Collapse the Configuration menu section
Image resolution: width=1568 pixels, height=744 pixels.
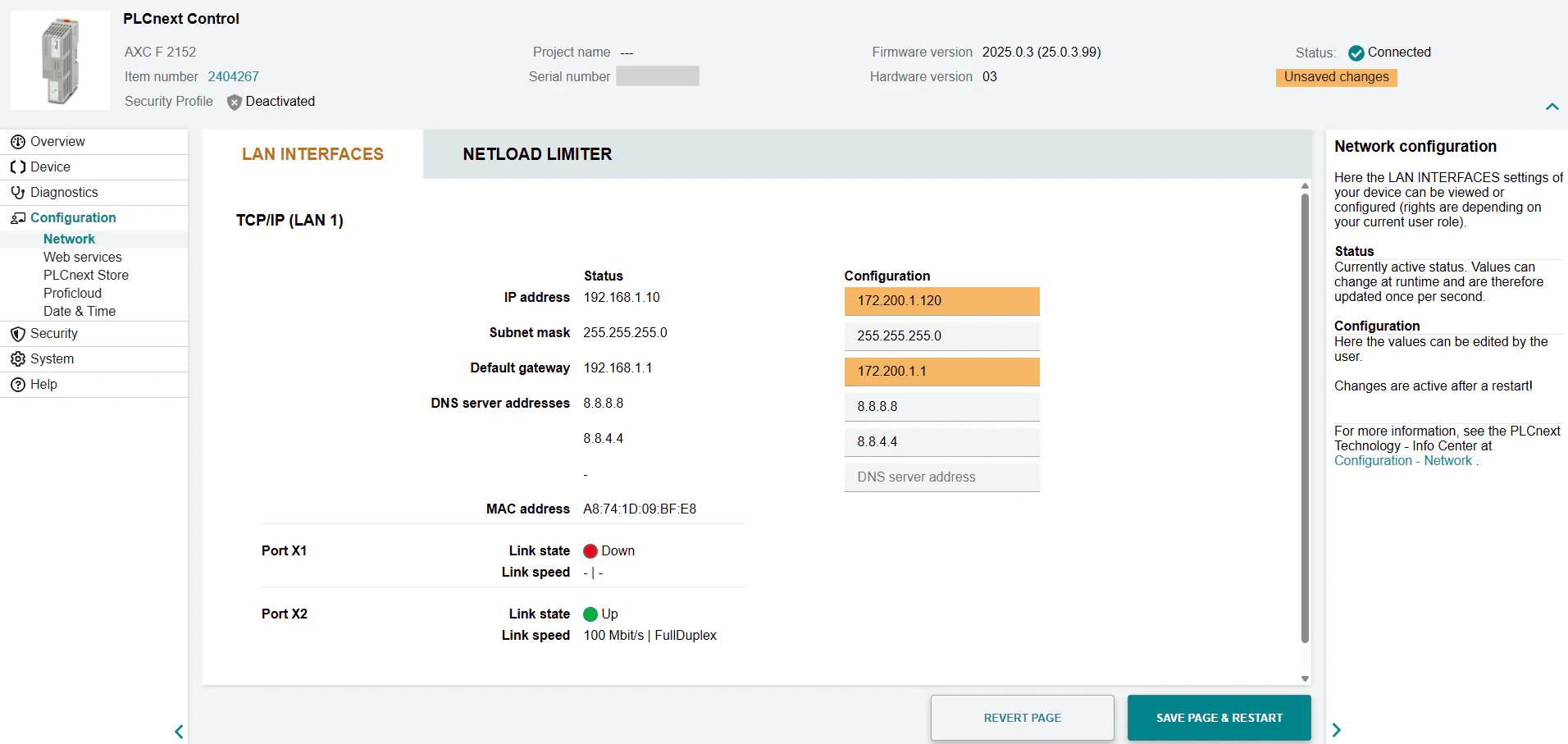(x=93, y=218)
